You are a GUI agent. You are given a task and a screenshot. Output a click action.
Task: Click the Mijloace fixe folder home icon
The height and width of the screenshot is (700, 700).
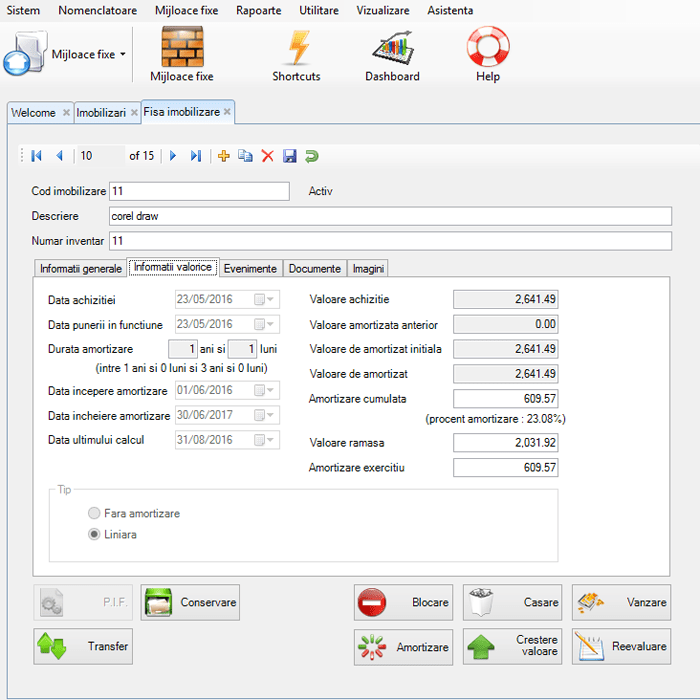coord(25,53)
